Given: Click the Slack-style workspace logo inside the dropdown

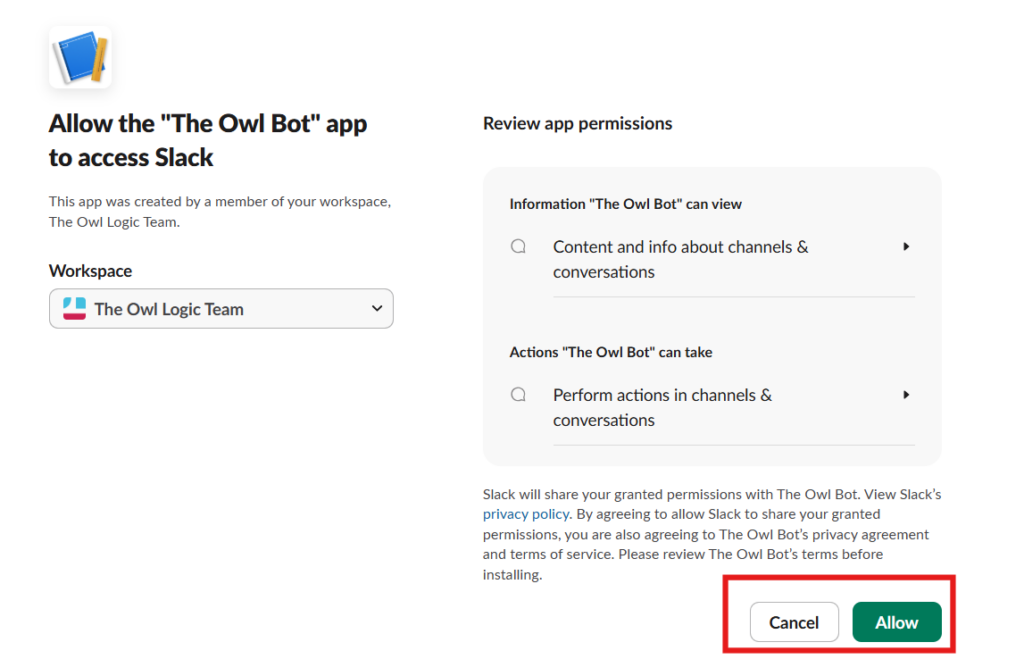Looking at the screenshot, I should [75, 308].
